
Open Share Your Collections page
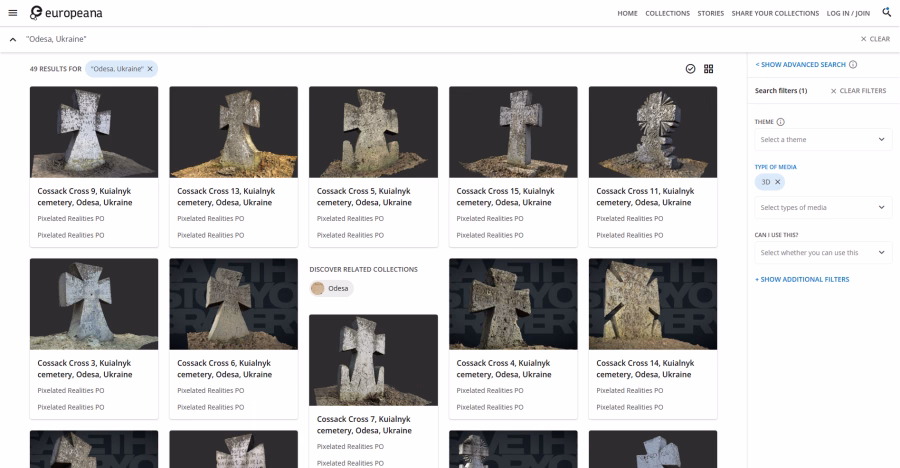point(775,13)
